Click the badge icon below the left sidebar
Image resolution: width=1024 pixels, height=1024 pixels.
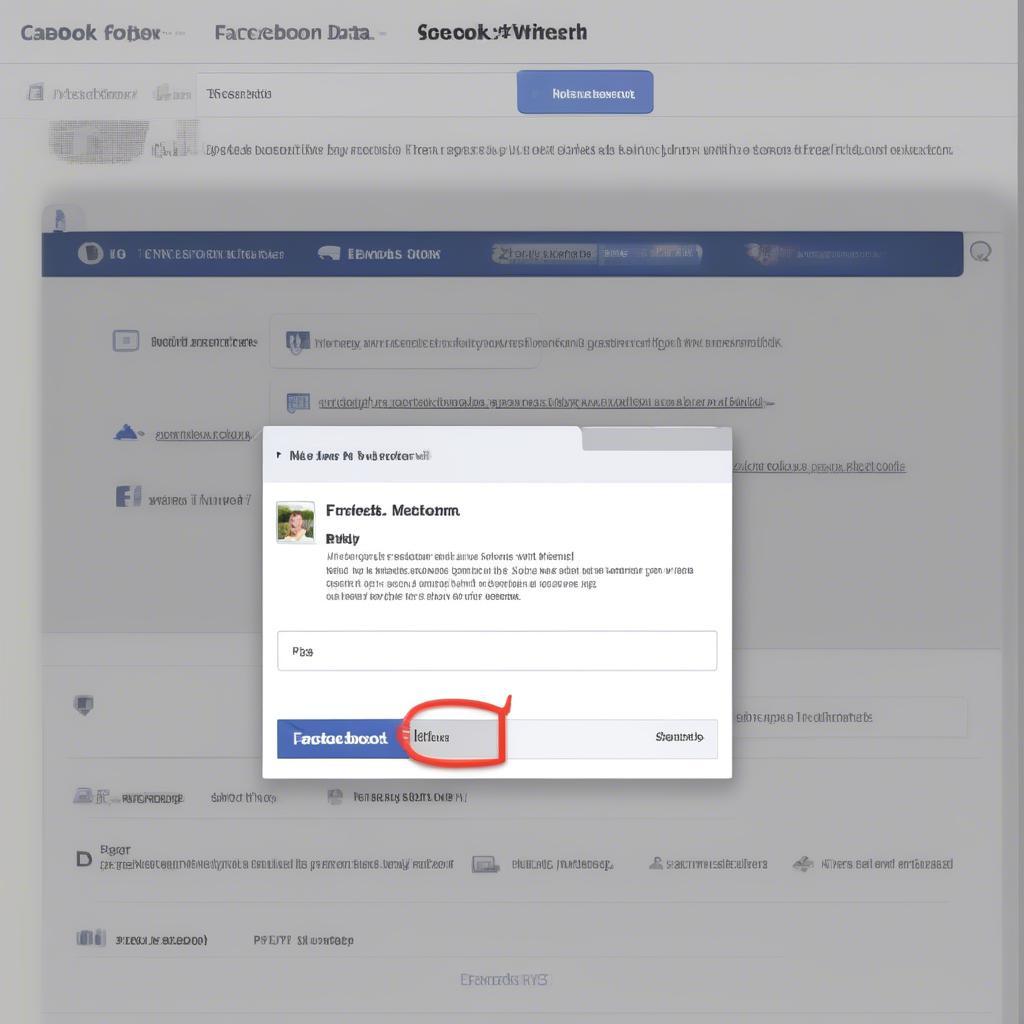coord(84,705)
